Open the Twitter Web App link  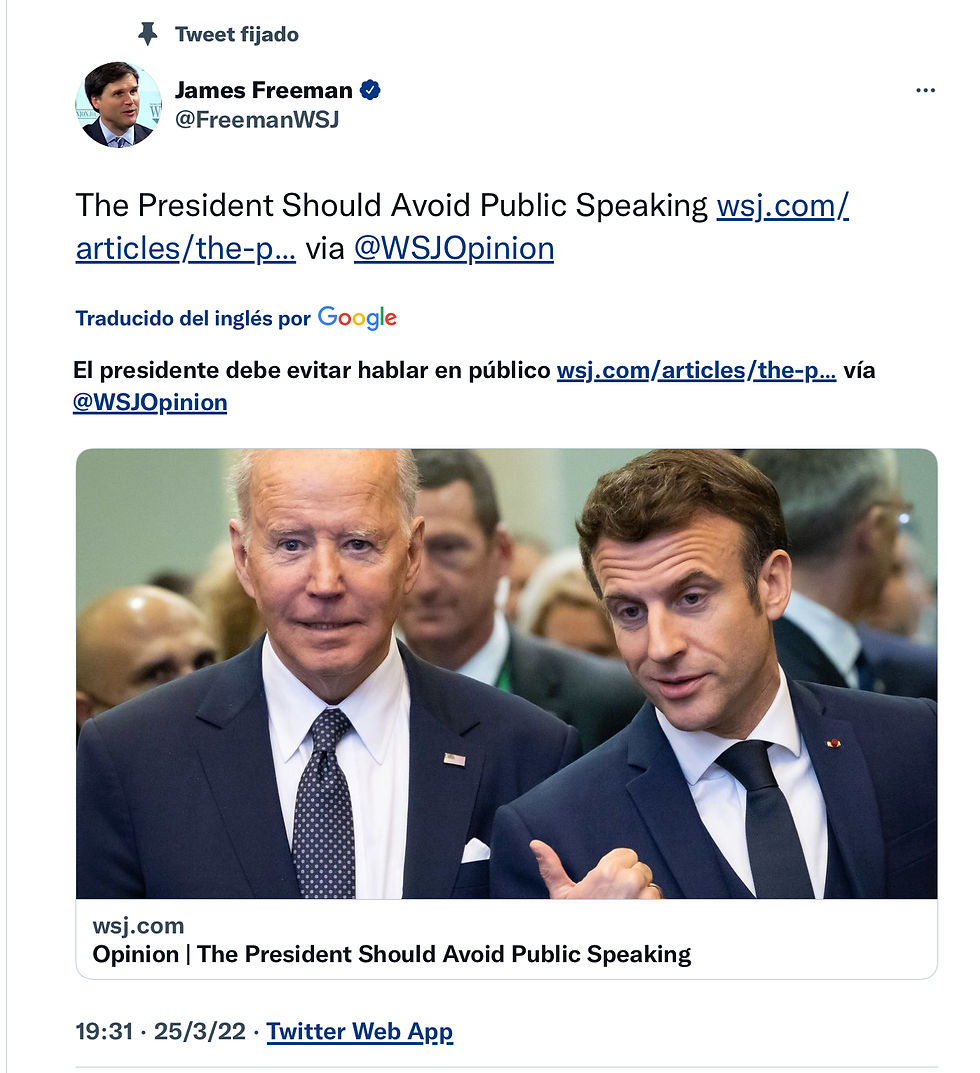pyautogui.click(x=359, y=1032)
